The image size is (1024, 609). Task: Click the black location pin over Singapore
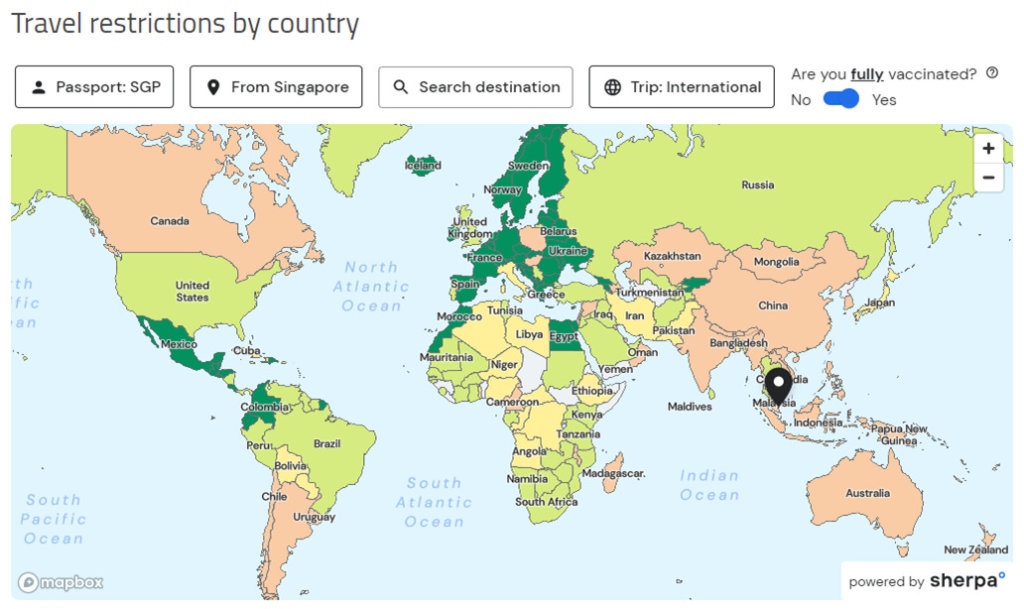point(778,386)
